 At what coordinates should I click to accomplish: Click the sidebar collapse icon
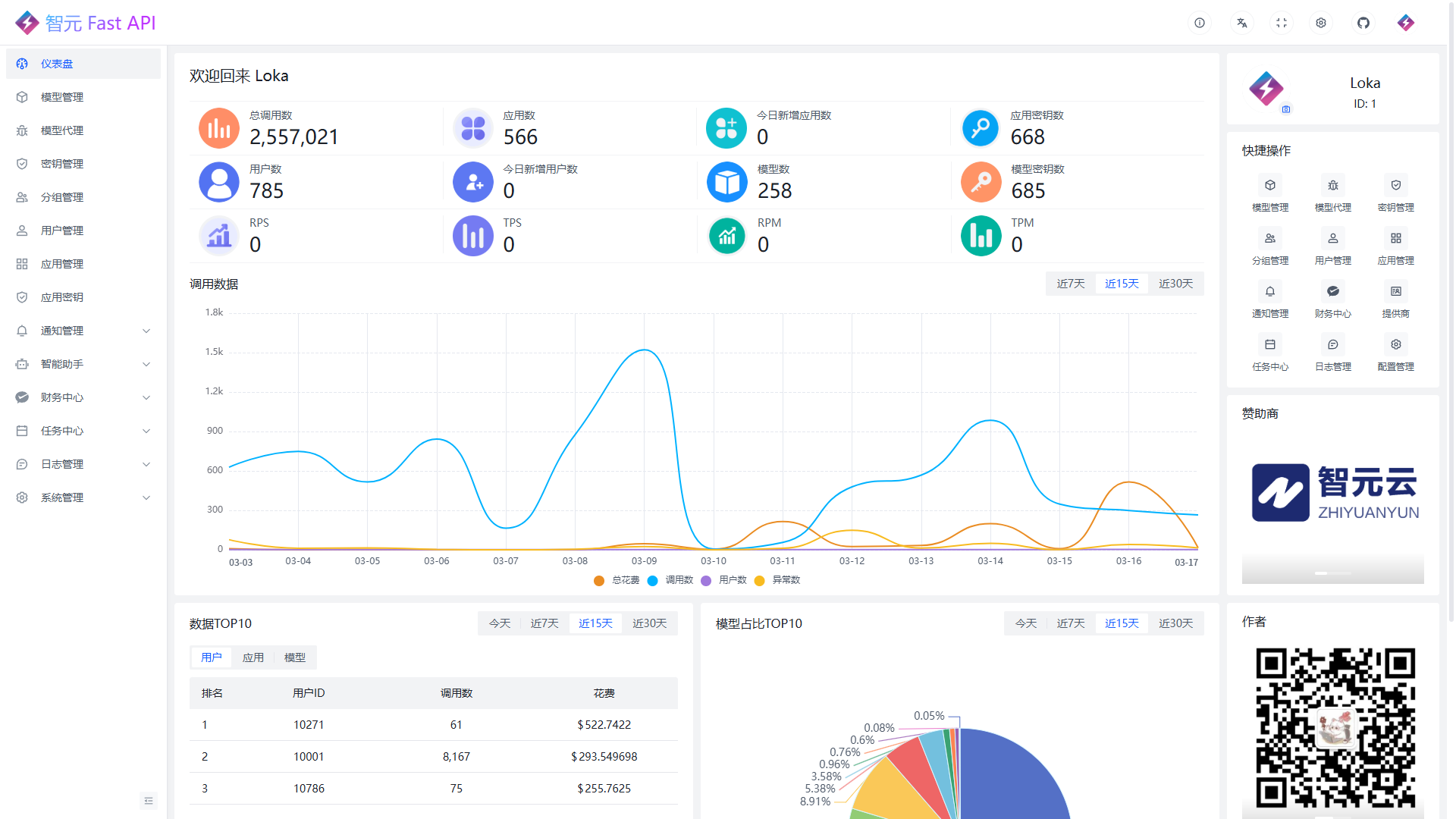click(x=149, y=801)
